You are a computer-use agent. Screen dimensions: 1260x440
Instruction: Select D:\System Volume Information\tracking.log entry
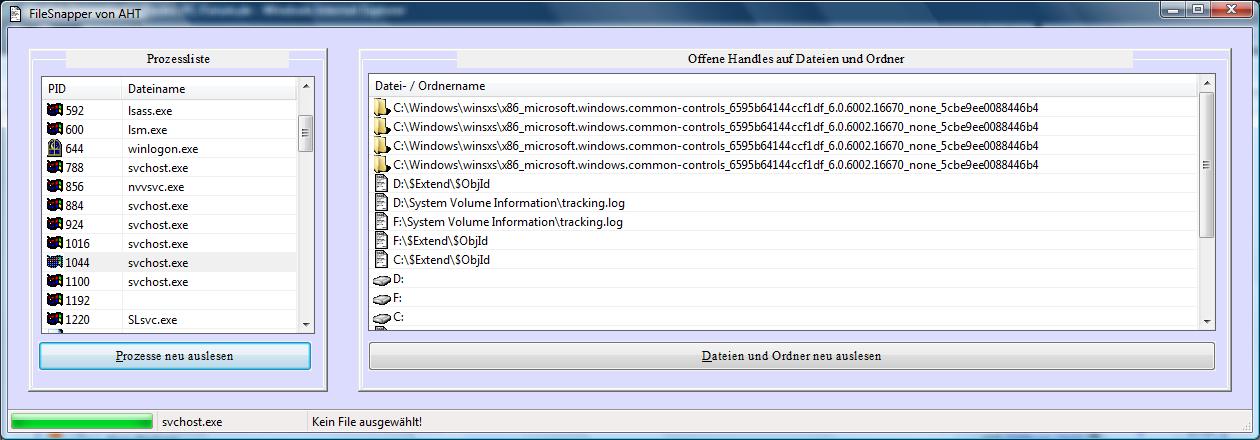pyautogui.click(x=508, y=203)
